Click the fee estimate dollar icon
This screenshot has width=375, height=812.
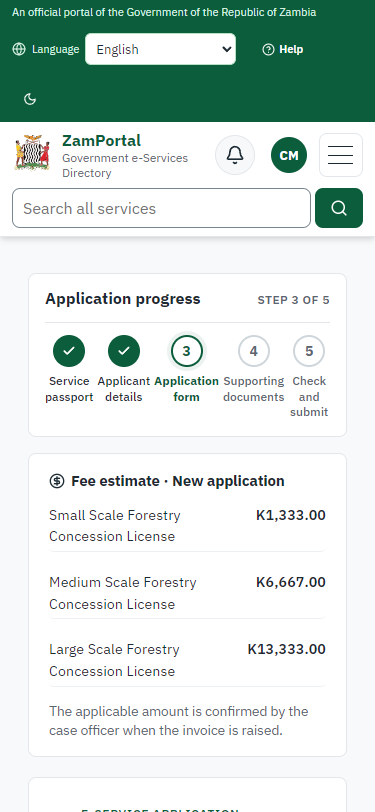(x=56, y=481)
